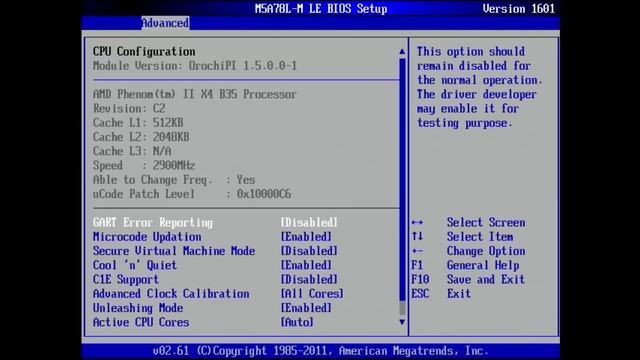Viewport: 640px width, 360px height.
Task: Change Active CPU Cores Auto value
Action: (297, 322)
